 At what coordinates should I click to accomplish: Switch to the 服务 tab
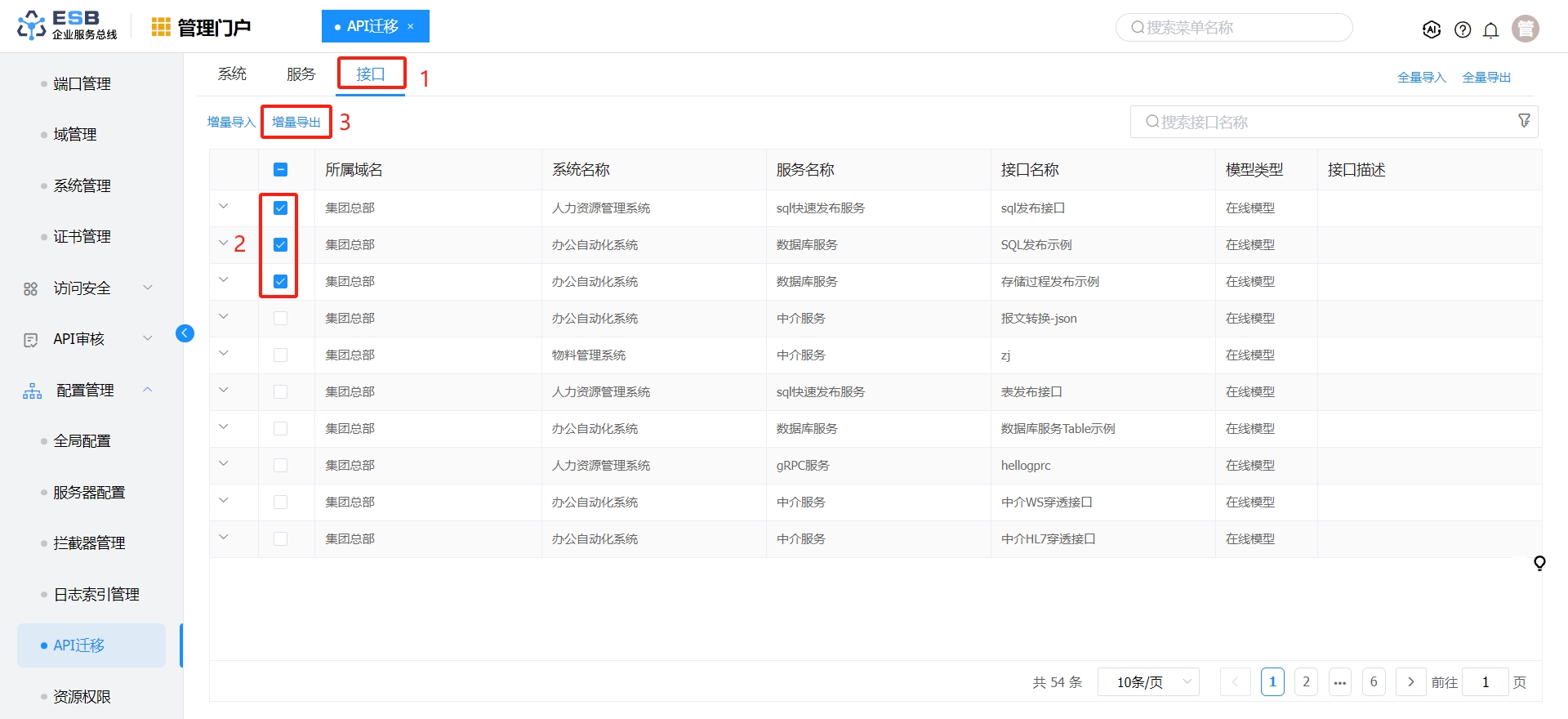click(301, 74)
